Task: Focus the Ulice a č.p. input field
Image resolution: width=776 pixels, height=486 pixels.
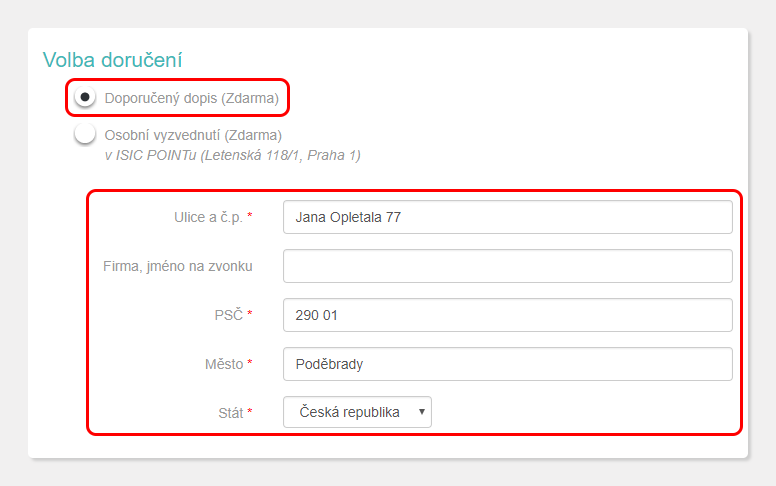Action: pos(508,217)
